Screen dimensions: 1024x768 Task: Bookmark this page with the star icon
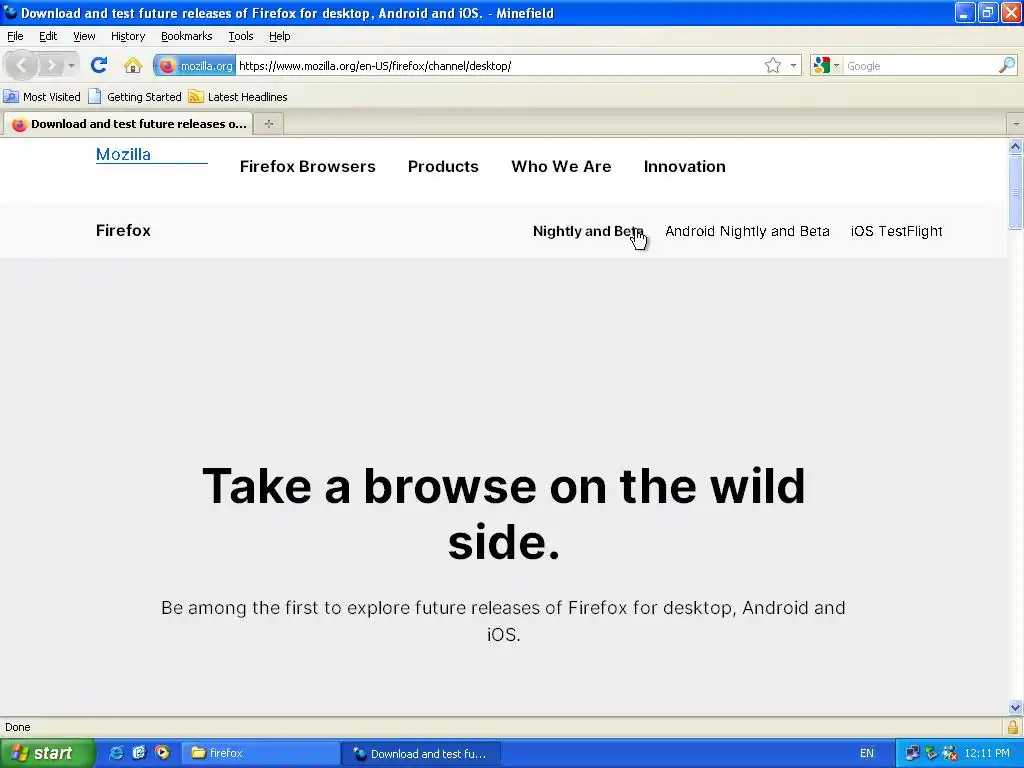pos(773,66)
